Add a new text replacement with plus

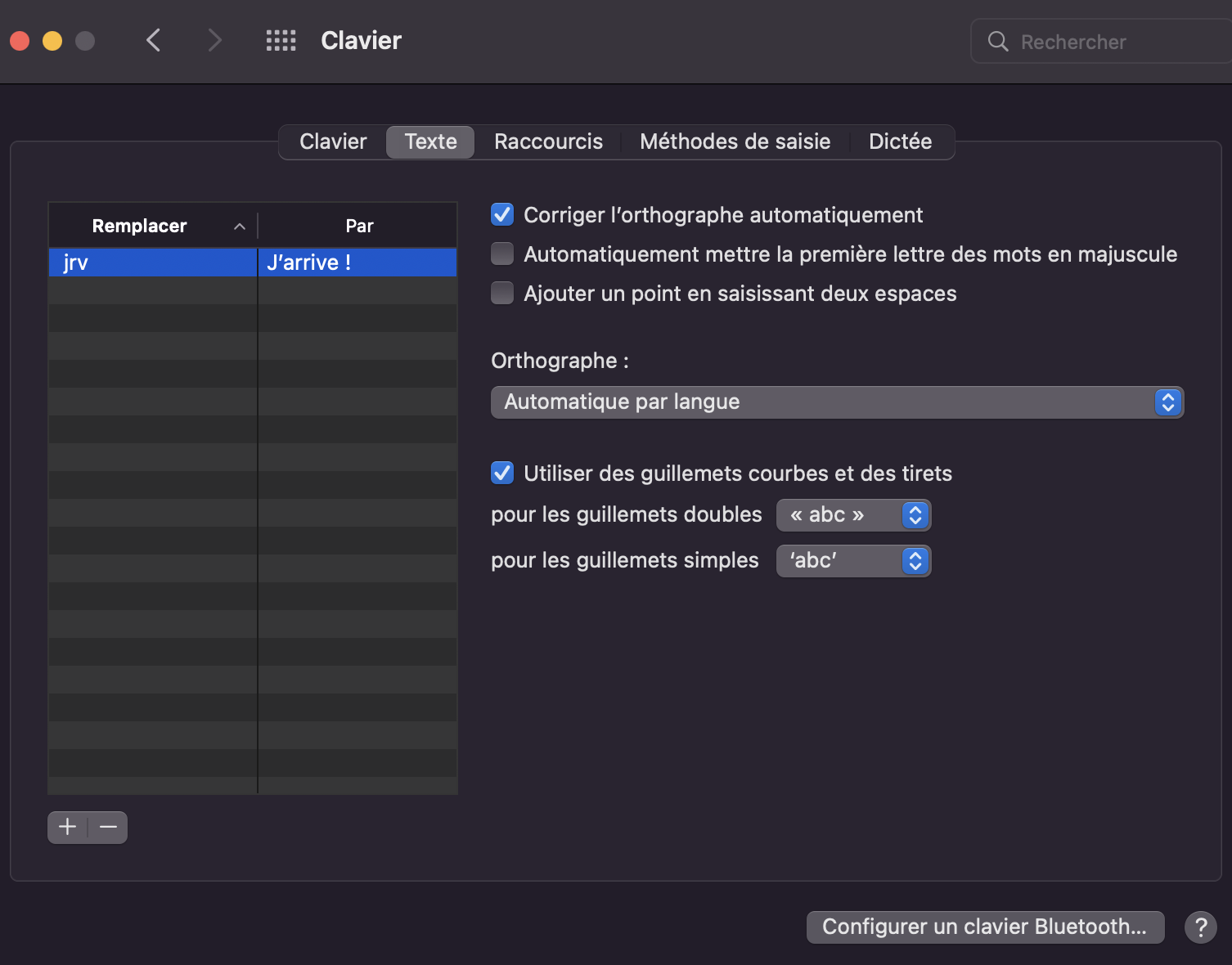click(68, 828)
